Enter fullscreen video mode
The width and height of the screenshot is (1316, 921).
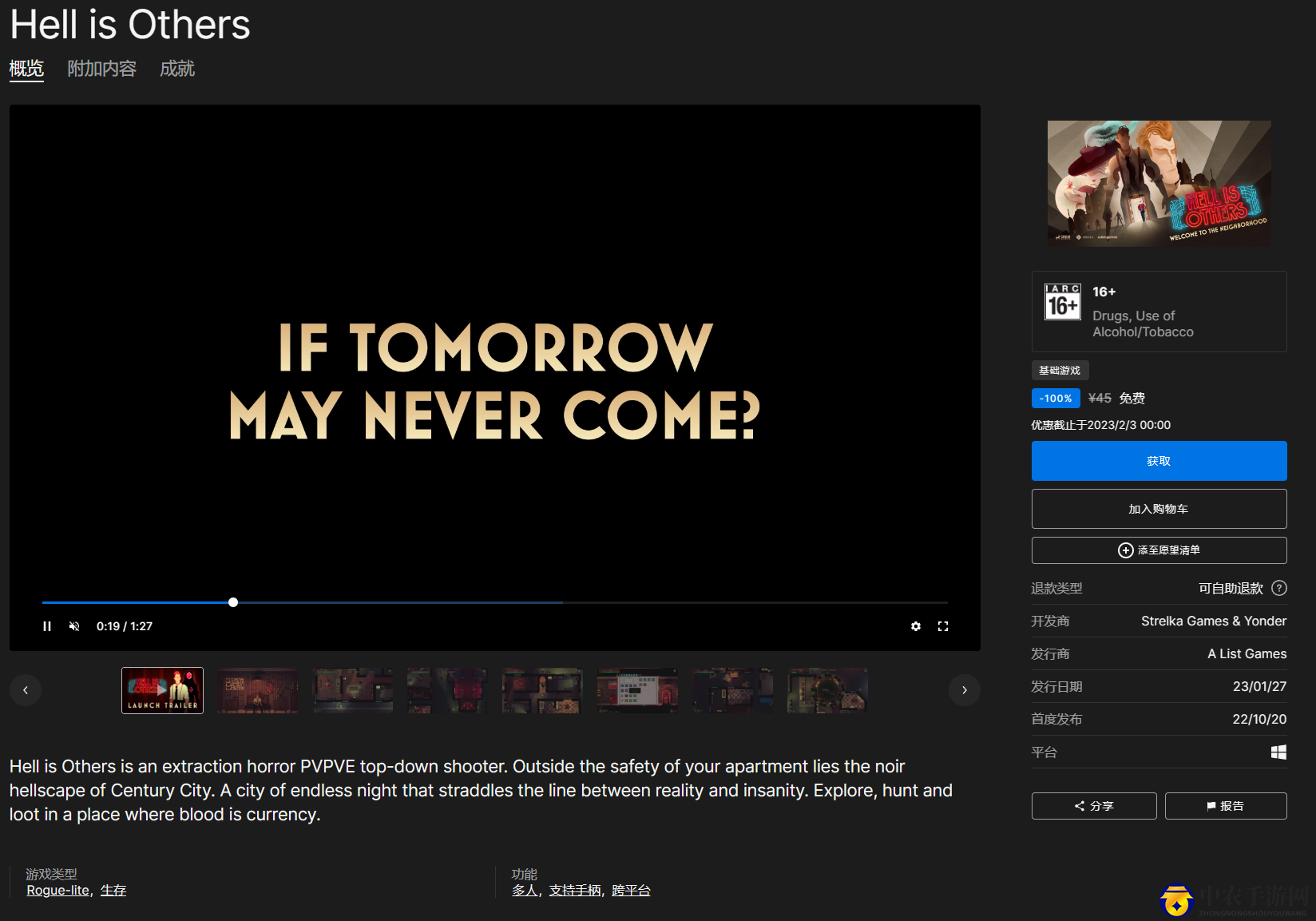(x=943, y=626)
